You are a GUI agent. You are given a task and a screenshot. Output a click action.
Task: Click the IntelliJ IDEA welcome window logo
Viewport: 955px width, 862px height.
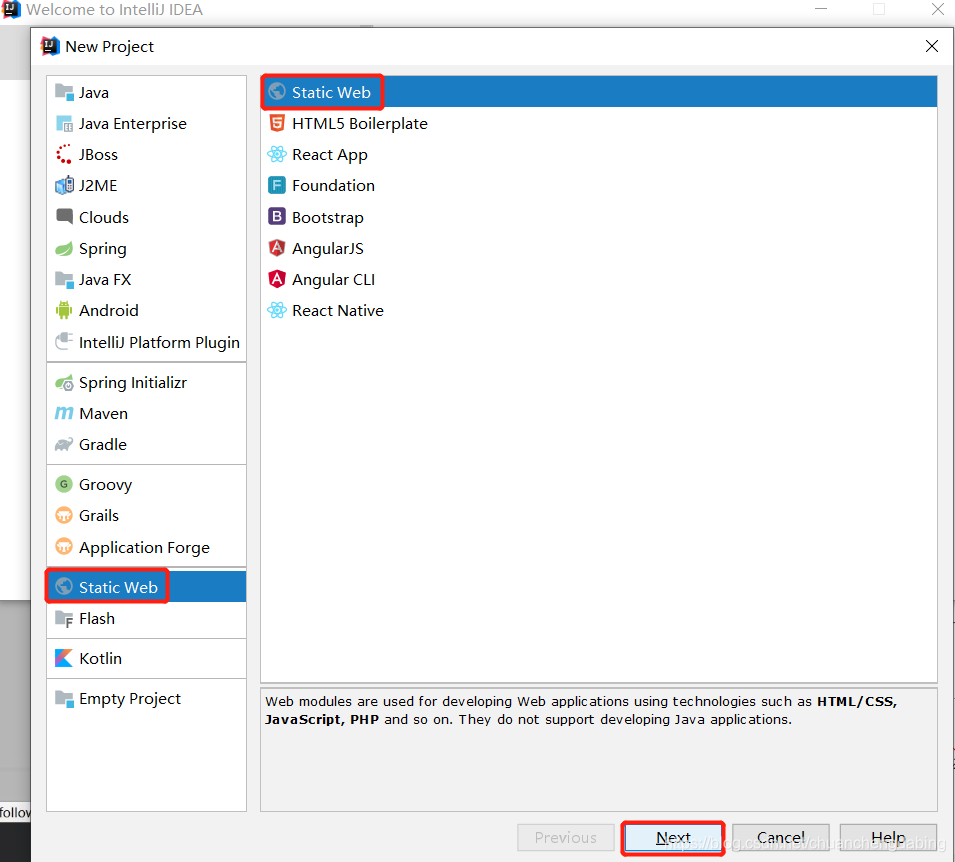pos(11,10)
